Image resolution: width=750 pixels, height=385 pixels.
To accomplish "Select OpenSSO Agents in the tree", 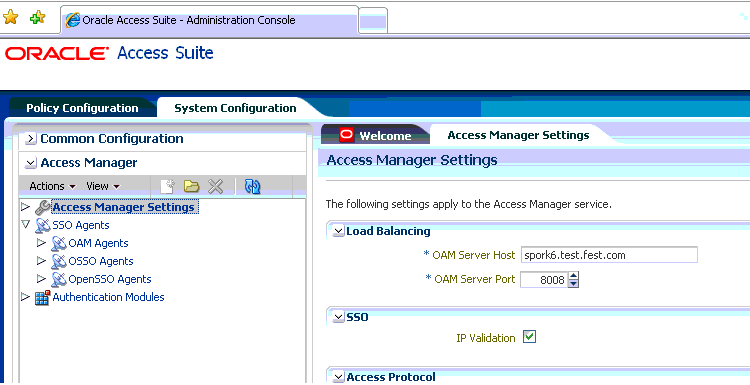I will tap(110, 279).
